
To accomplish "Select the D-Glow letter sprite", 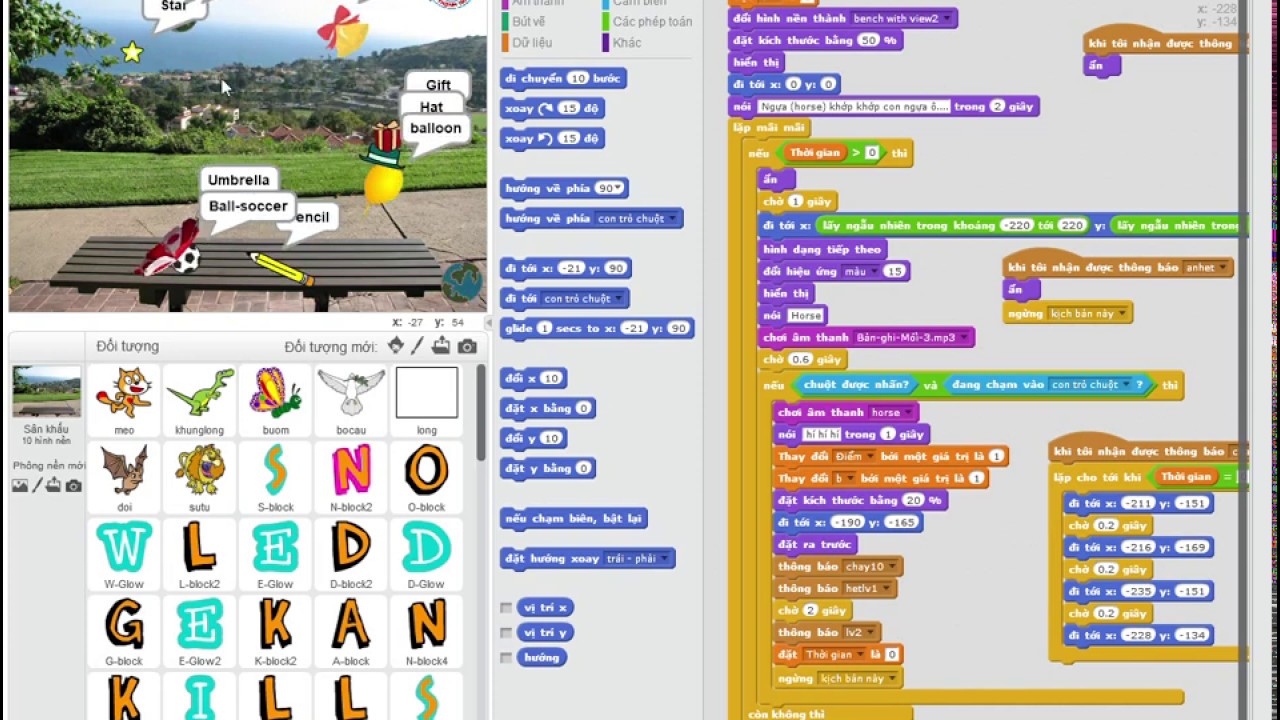I will (x=427, y=554).
